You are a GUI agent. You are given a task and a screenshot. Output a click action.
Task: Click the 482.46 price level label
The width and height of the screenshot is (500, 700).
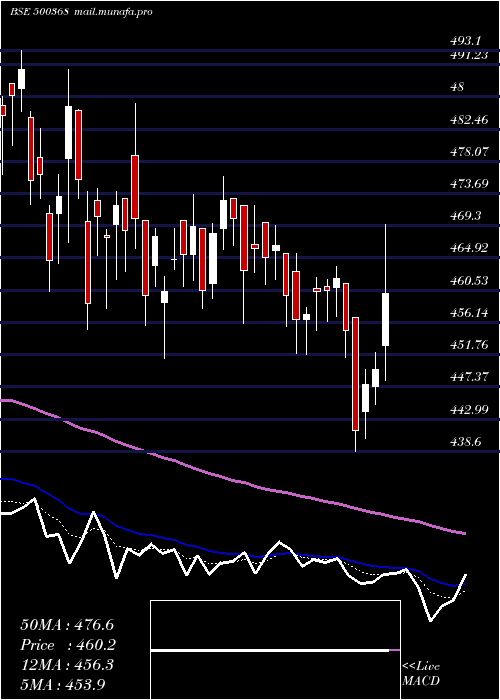(x=469, y=120)
